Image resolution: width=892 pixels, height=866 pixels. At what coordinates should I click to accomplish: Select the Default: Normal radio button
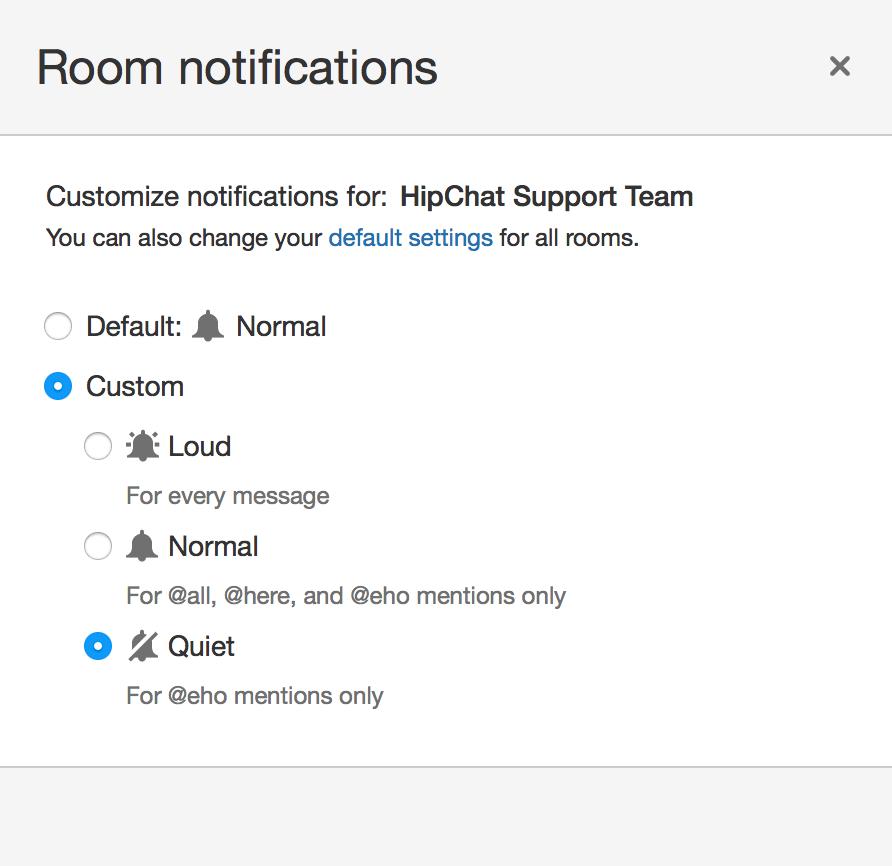(58, 326)
